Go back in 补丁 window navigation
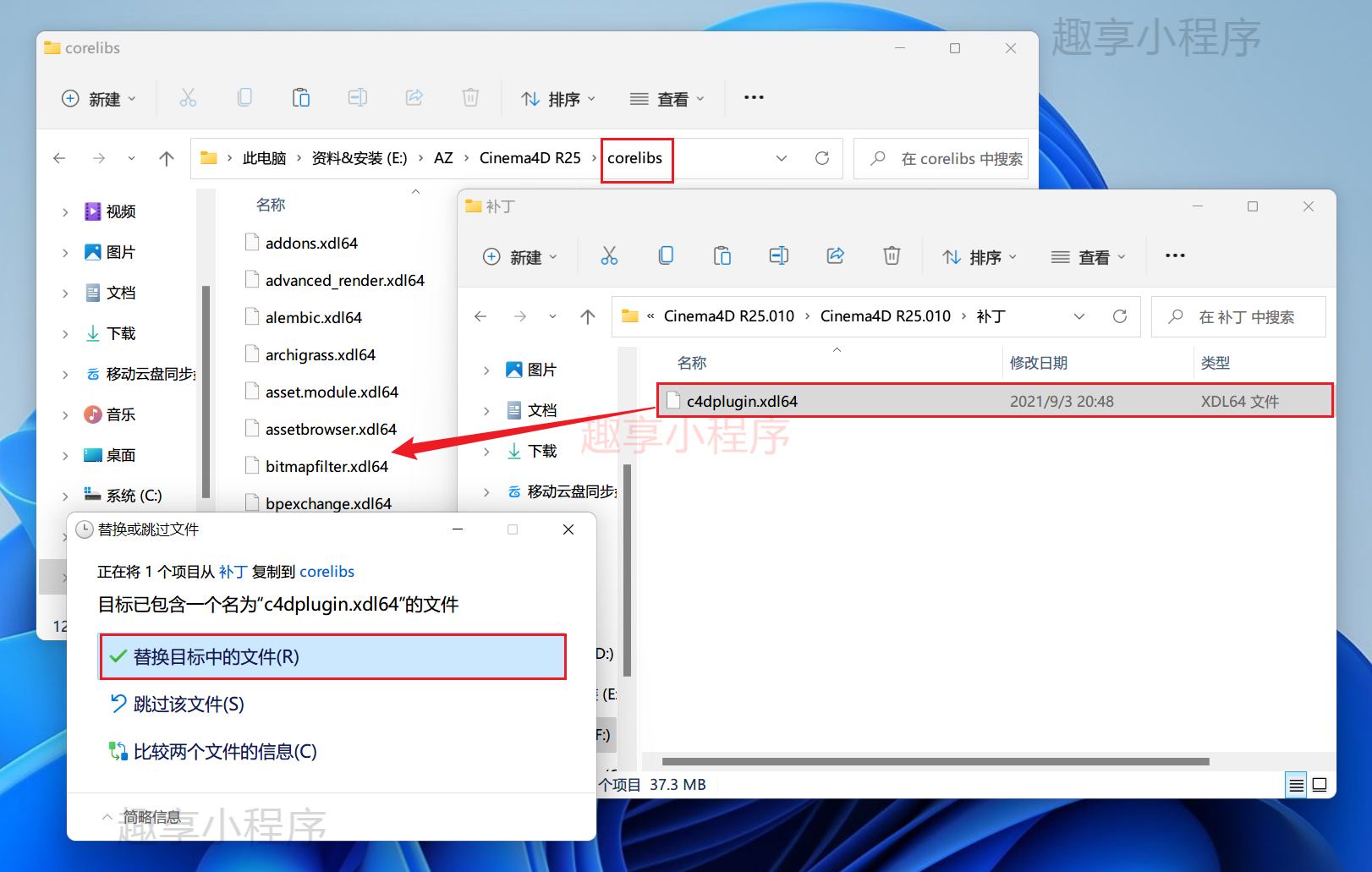The width and height of the screenshot is (1372, 872). point(480,316)
